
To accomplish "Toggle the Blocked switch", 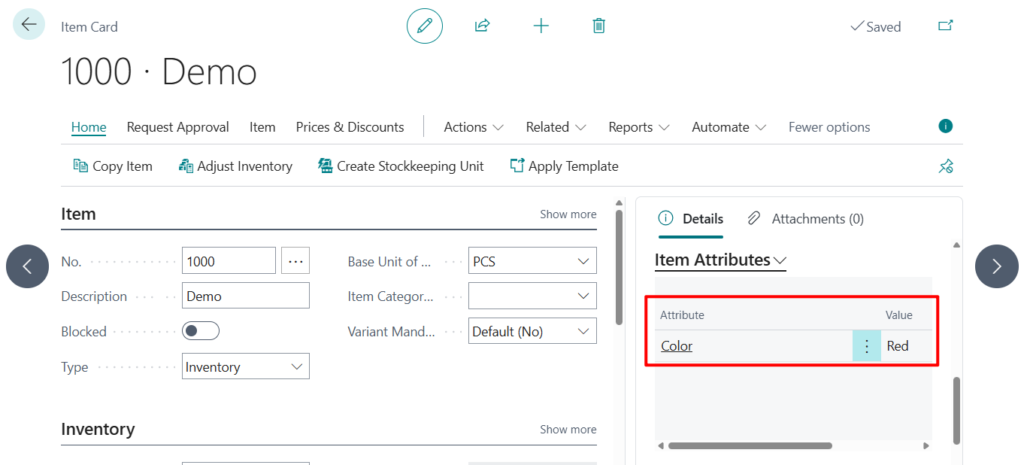I will (201, 331).
